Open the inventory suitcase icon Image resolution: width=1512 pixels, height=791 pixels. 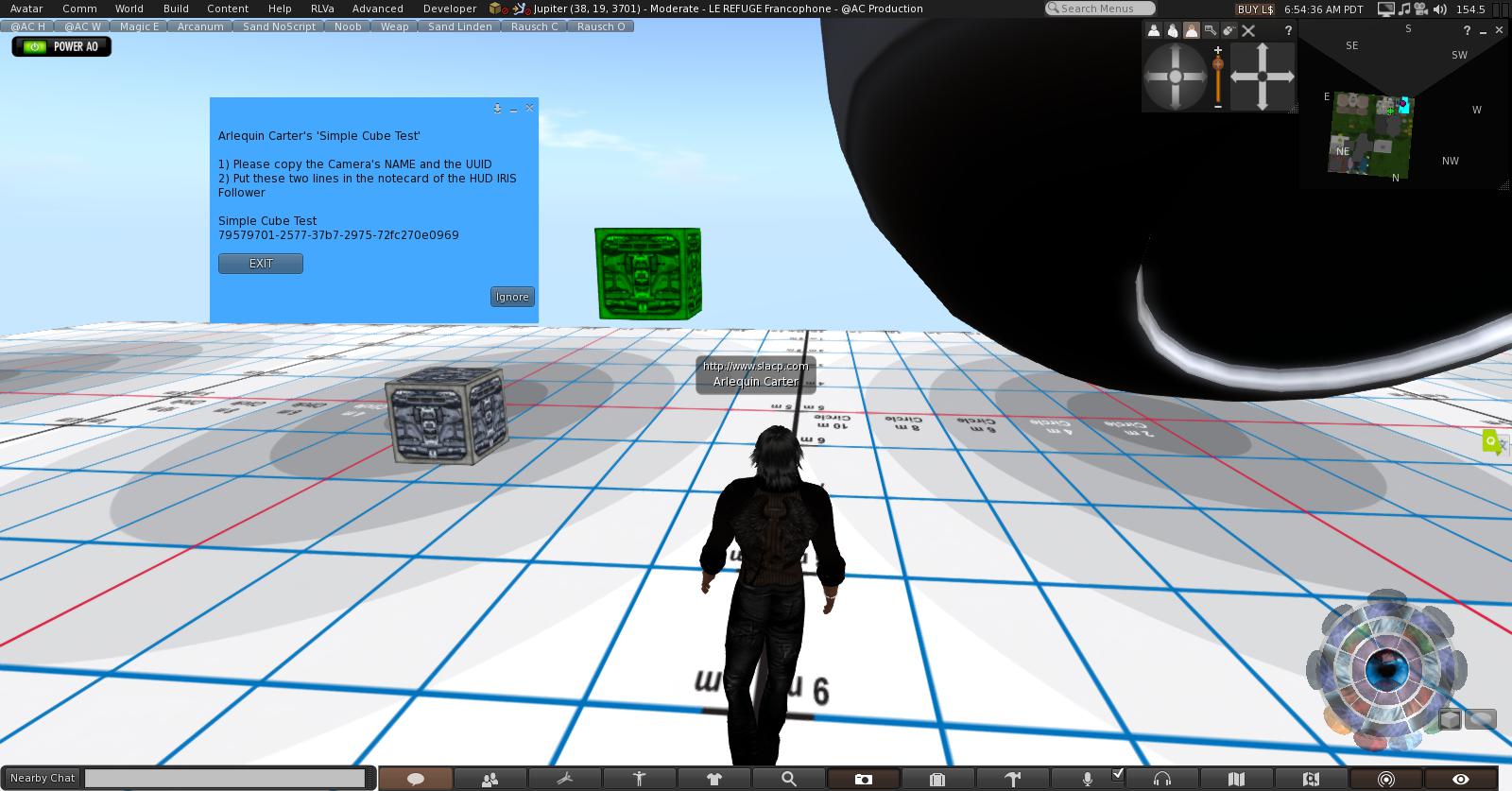point(937,779)
